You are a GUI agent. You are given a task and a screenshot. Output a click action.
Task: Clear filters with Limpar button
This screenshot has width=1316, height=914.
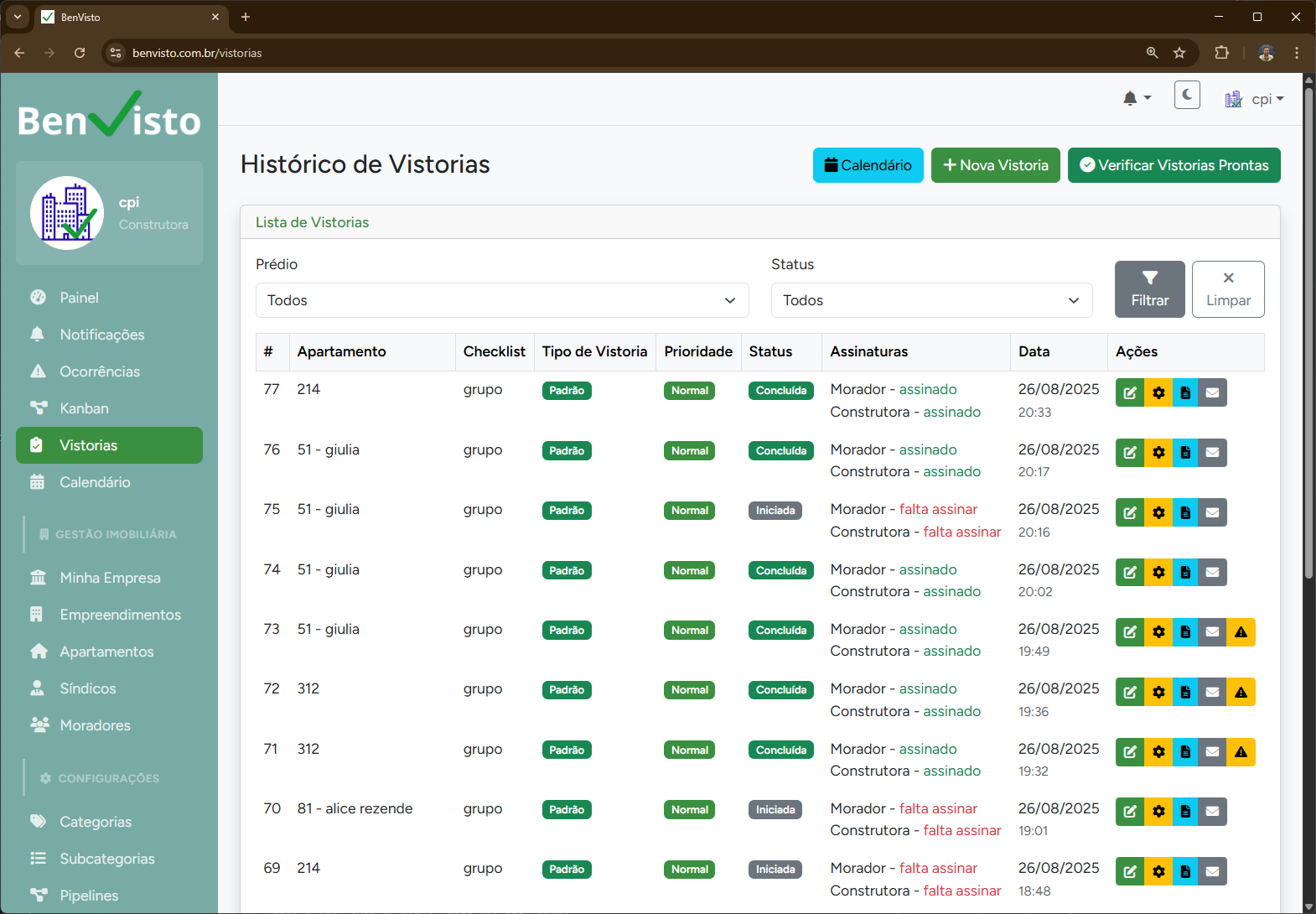point(1228,289)
